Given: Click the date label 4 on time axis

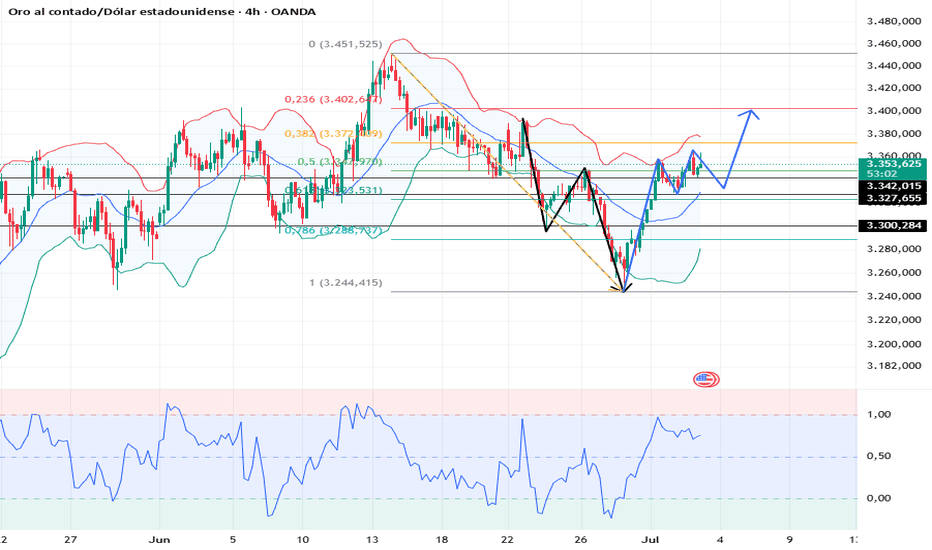Looking at the screenshot, I should [720, 540].
